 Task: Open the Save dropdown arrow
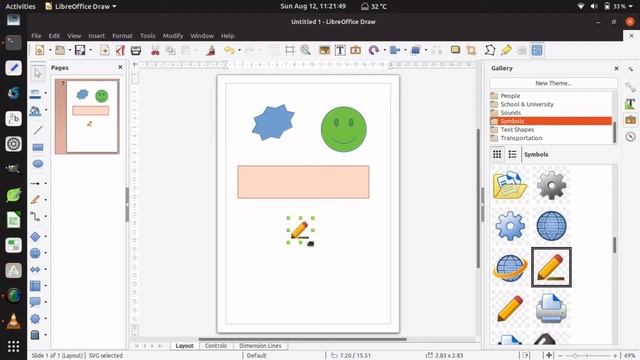pos(90,50)
